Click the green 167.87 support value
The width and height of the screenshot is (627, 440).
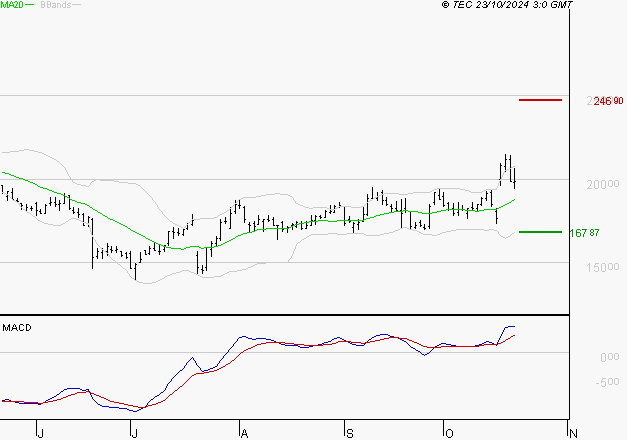click(584, 233)
